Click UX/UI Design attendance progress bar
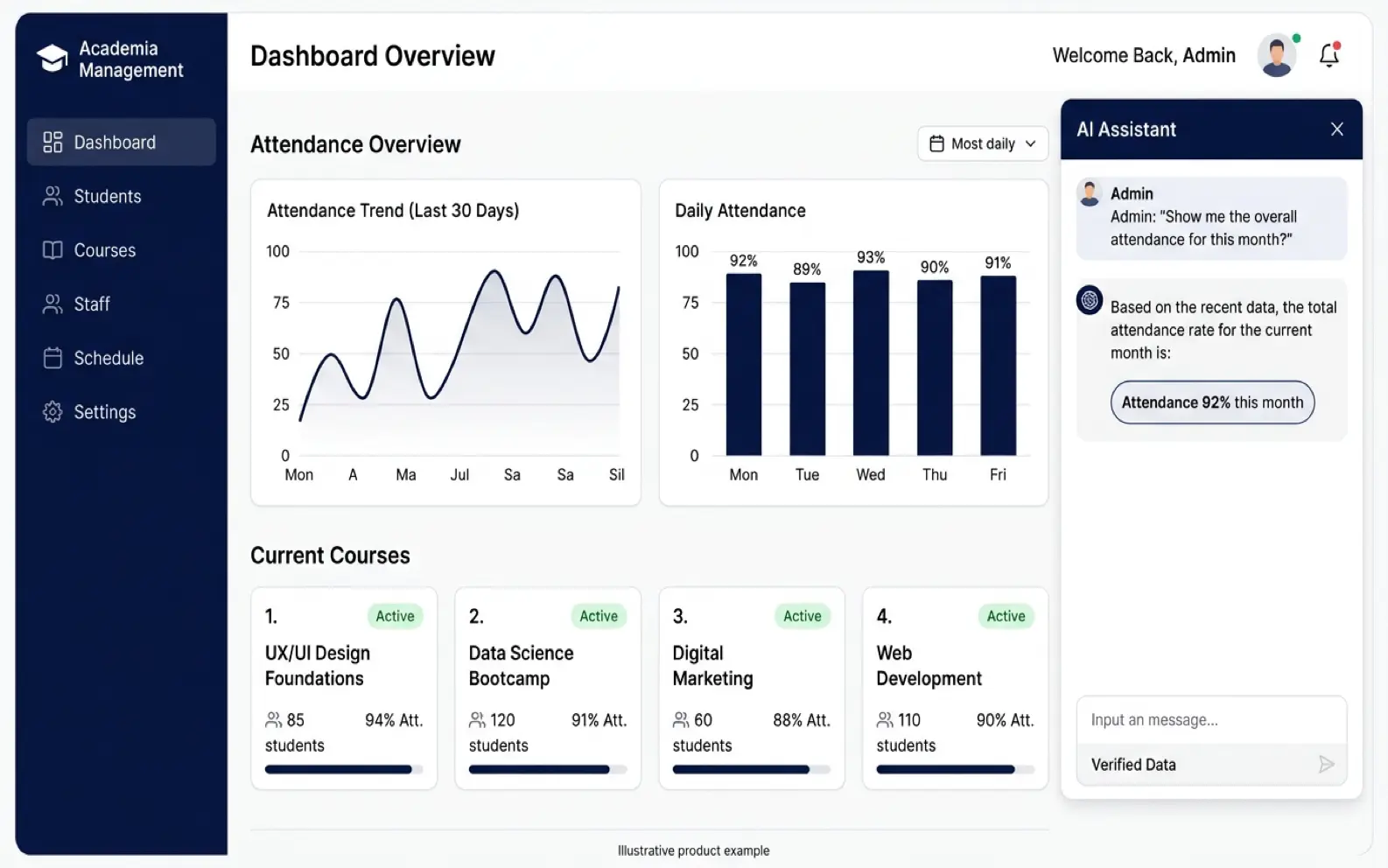 [x=344, y=770]
